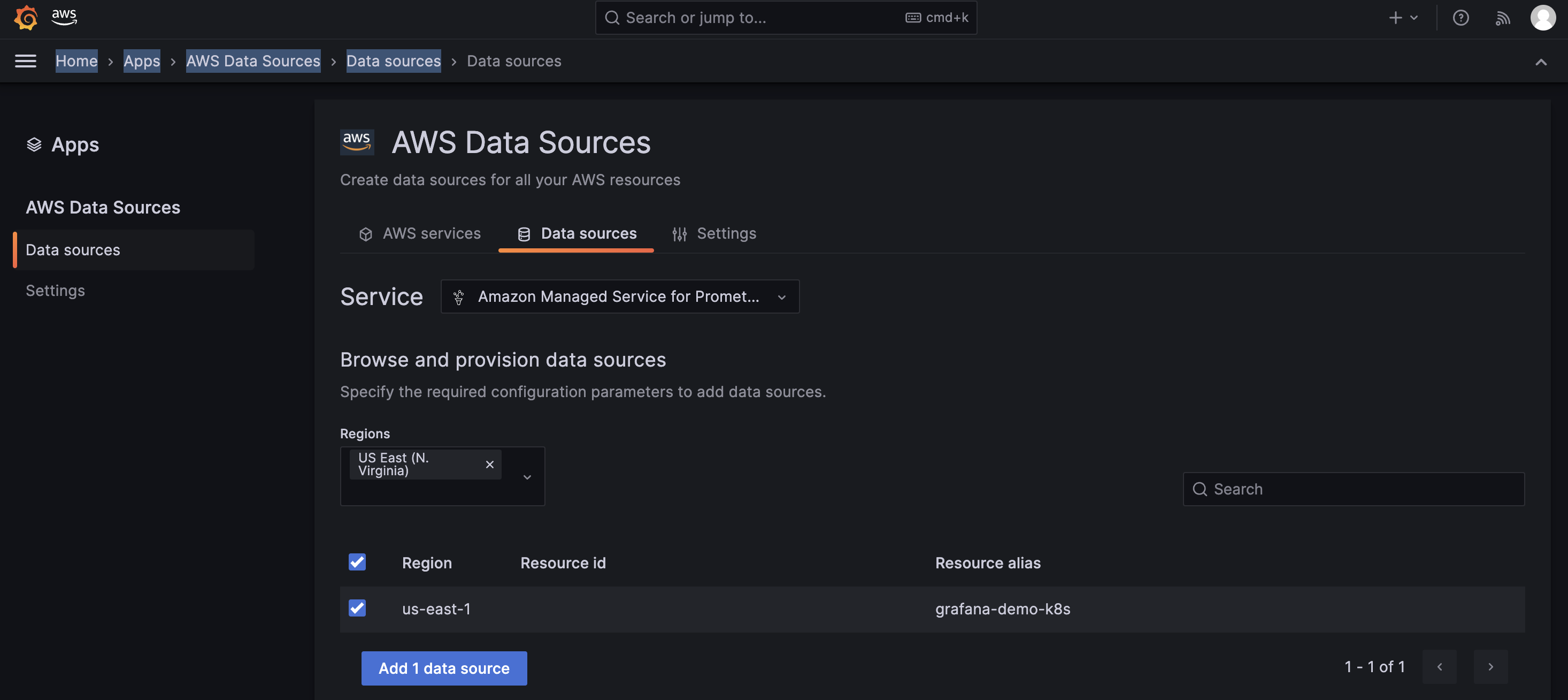Open highlighted Data sources breadcrumb link
This screenshot has width=1568, height=700.
394,61
